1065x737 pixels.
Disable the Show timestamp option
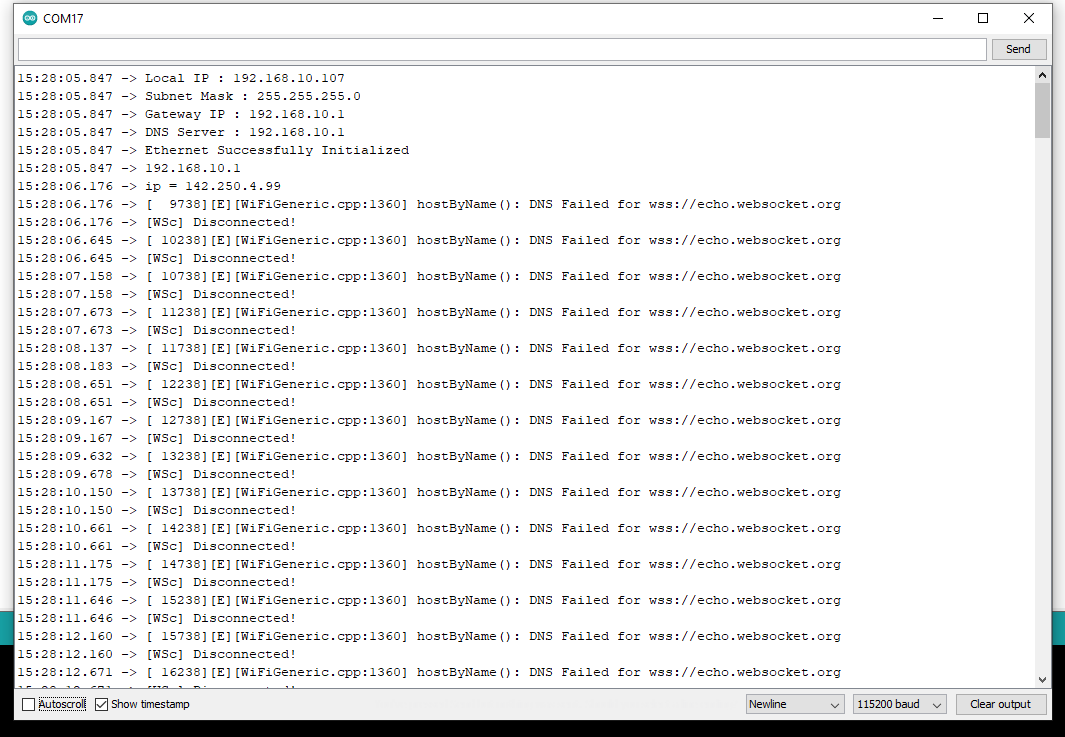[x=101, y=703]
